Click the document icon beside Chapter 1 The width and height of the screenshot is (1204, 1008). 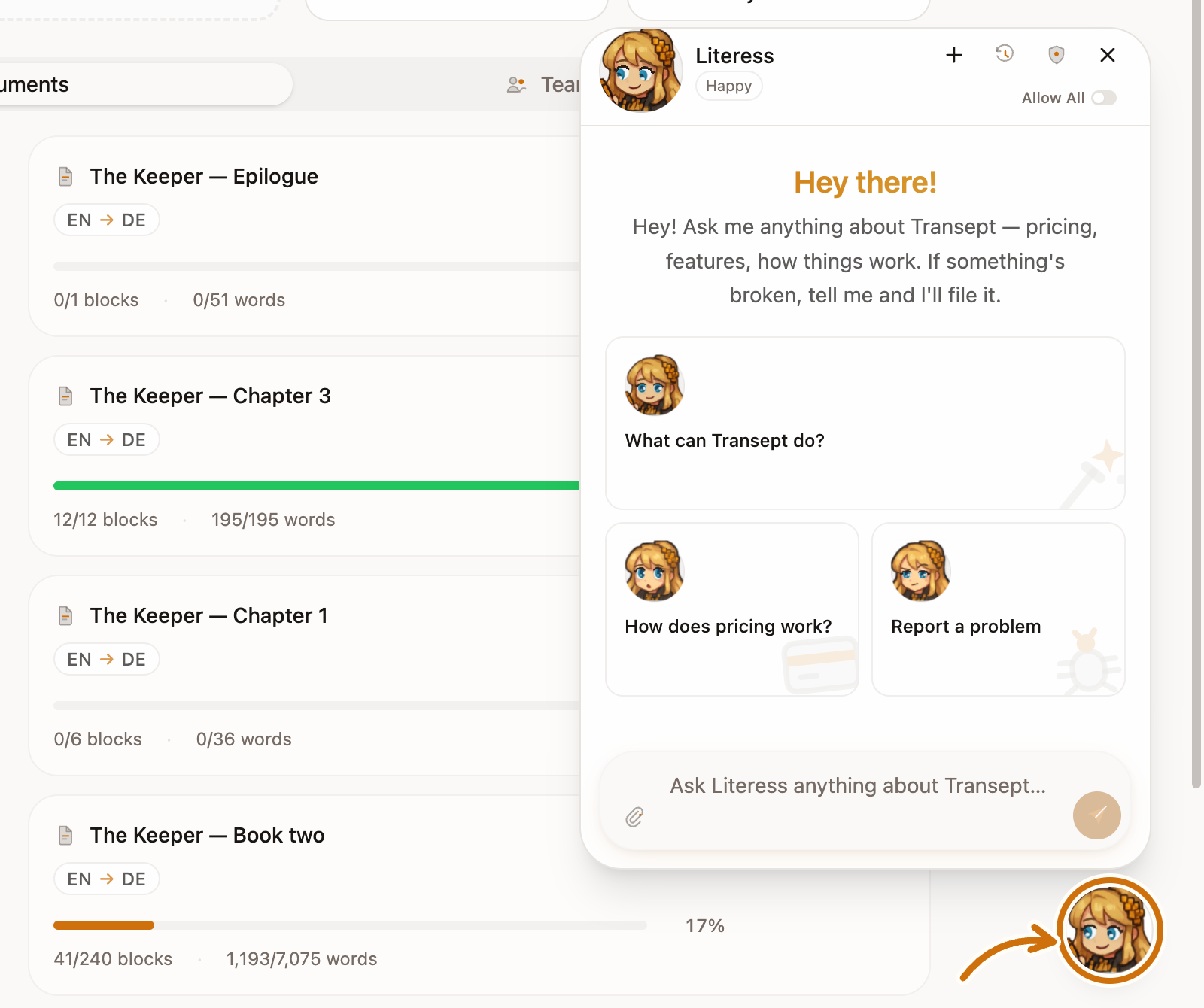pyautogui.click(x=65, y=615)
